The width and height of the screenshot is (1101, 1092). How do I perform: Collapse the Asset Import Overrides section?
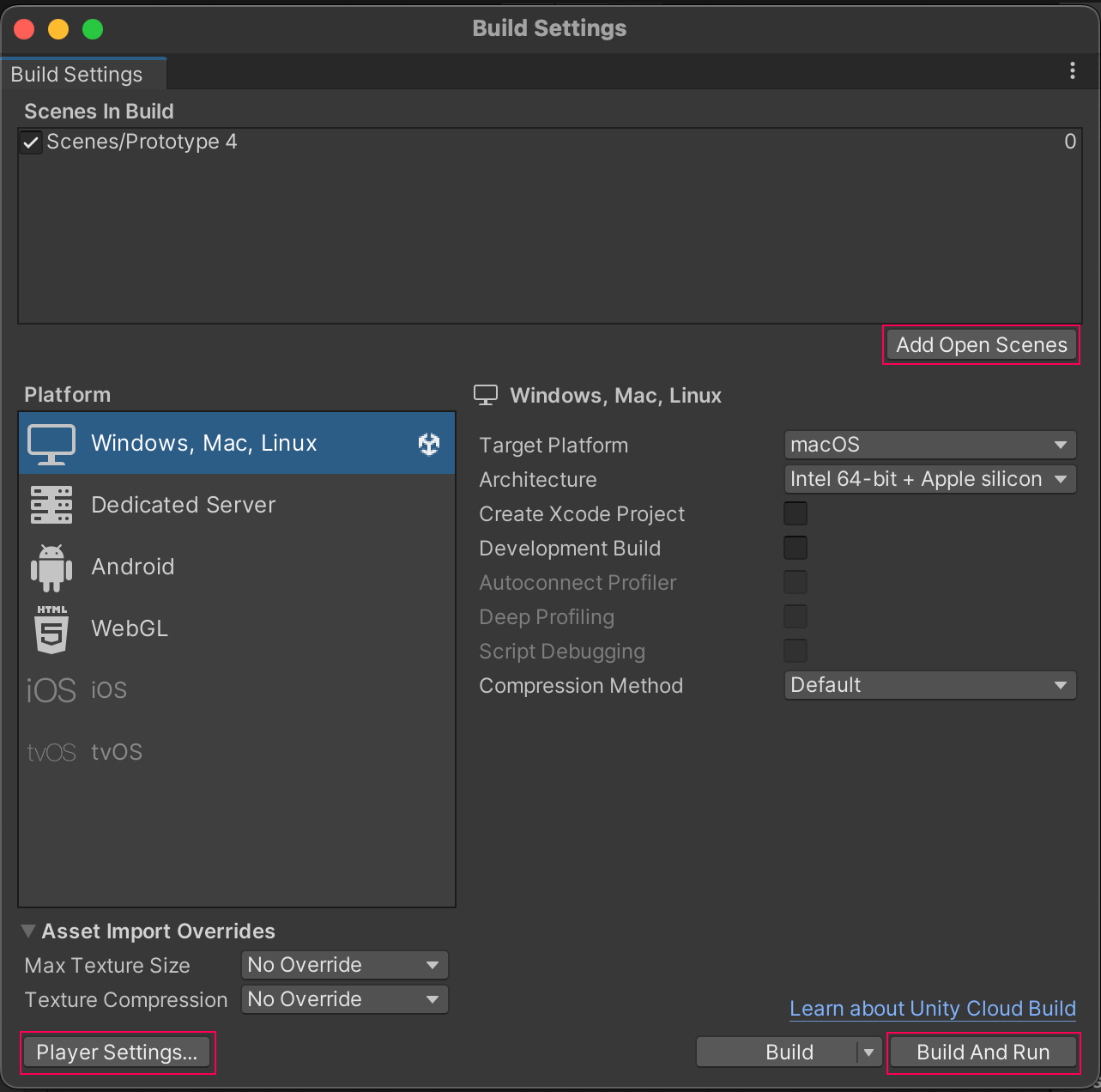pyautogui.click(x=28, y=931)
